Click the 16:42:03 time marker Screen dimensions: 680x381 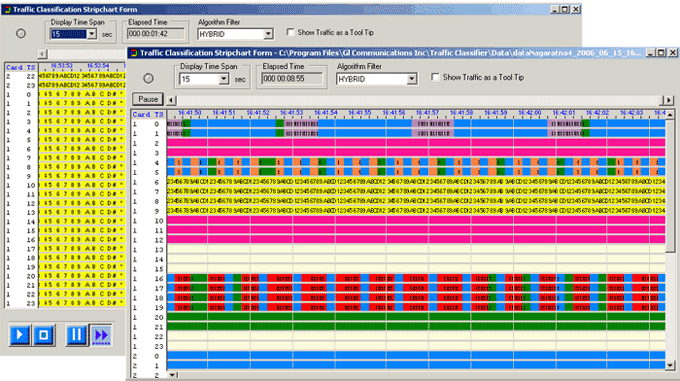tap(631, 113)
